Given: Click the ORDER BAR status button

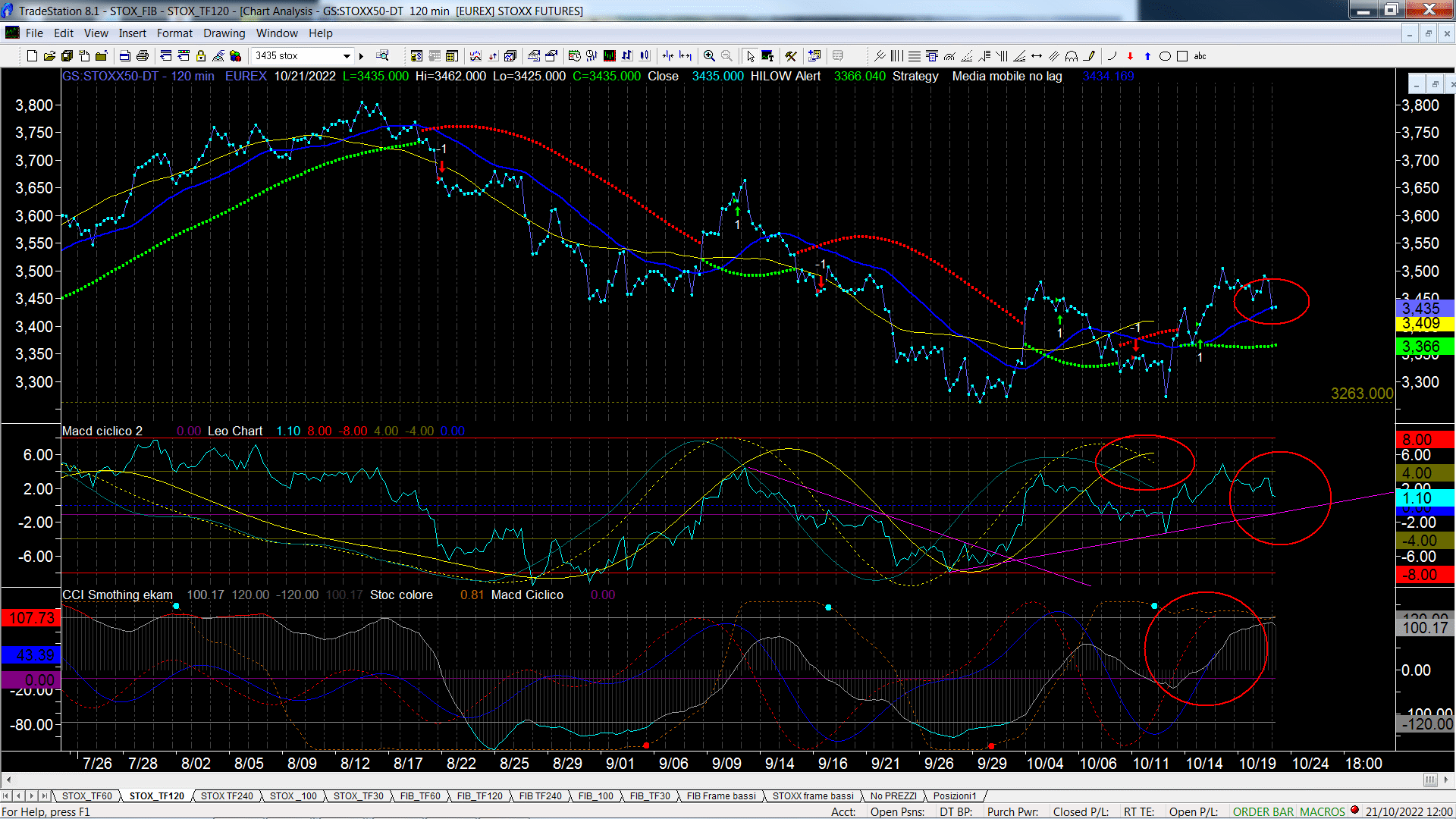Looking at the screenshot, I should [1263, 812].
